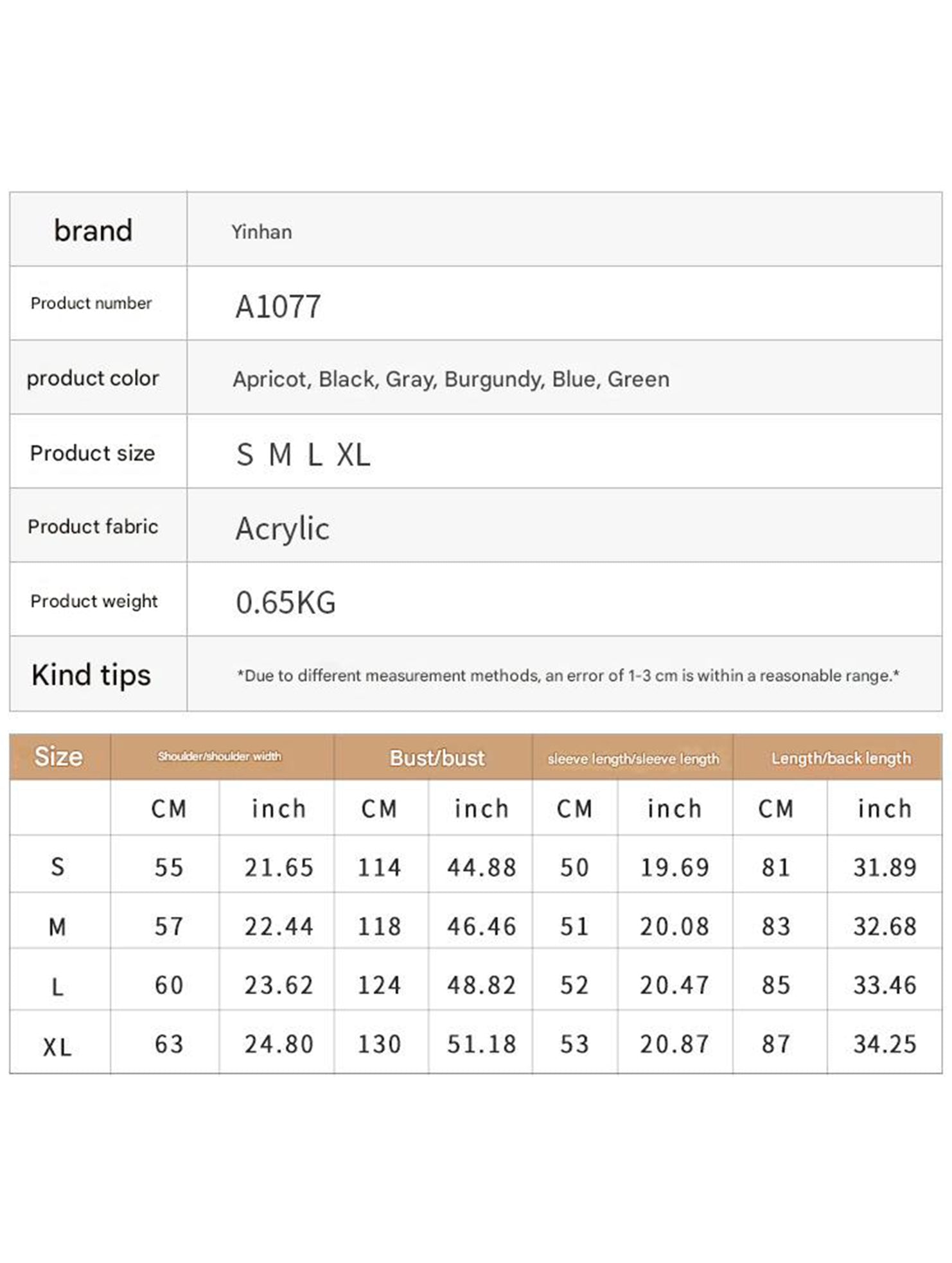Select the 44.88 inch bust value

[x=481, y=868]
